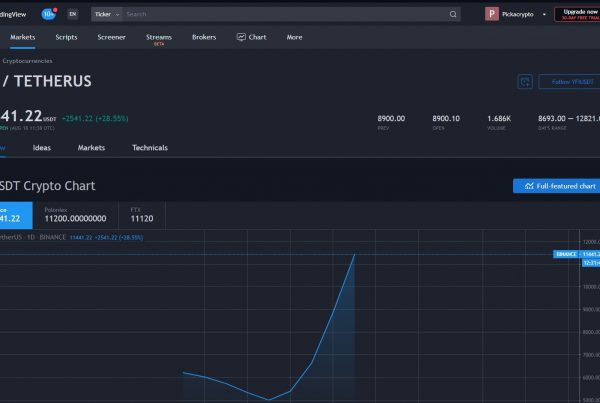Open the Brokers menu

pos(204,37)
